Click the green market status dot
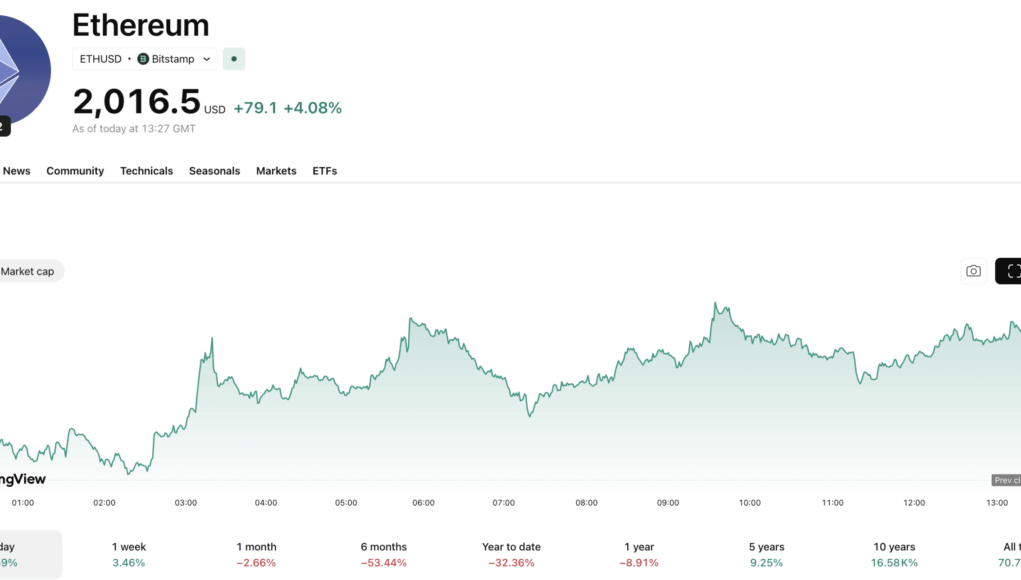The height and width of the screenshot is (580, 1021). [234, 59]
